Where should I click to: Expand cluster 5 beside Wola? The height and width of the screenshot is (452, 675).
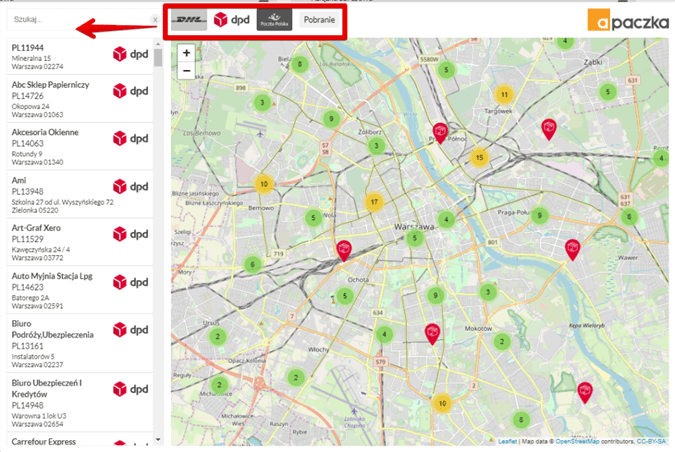tap(313, 218)
